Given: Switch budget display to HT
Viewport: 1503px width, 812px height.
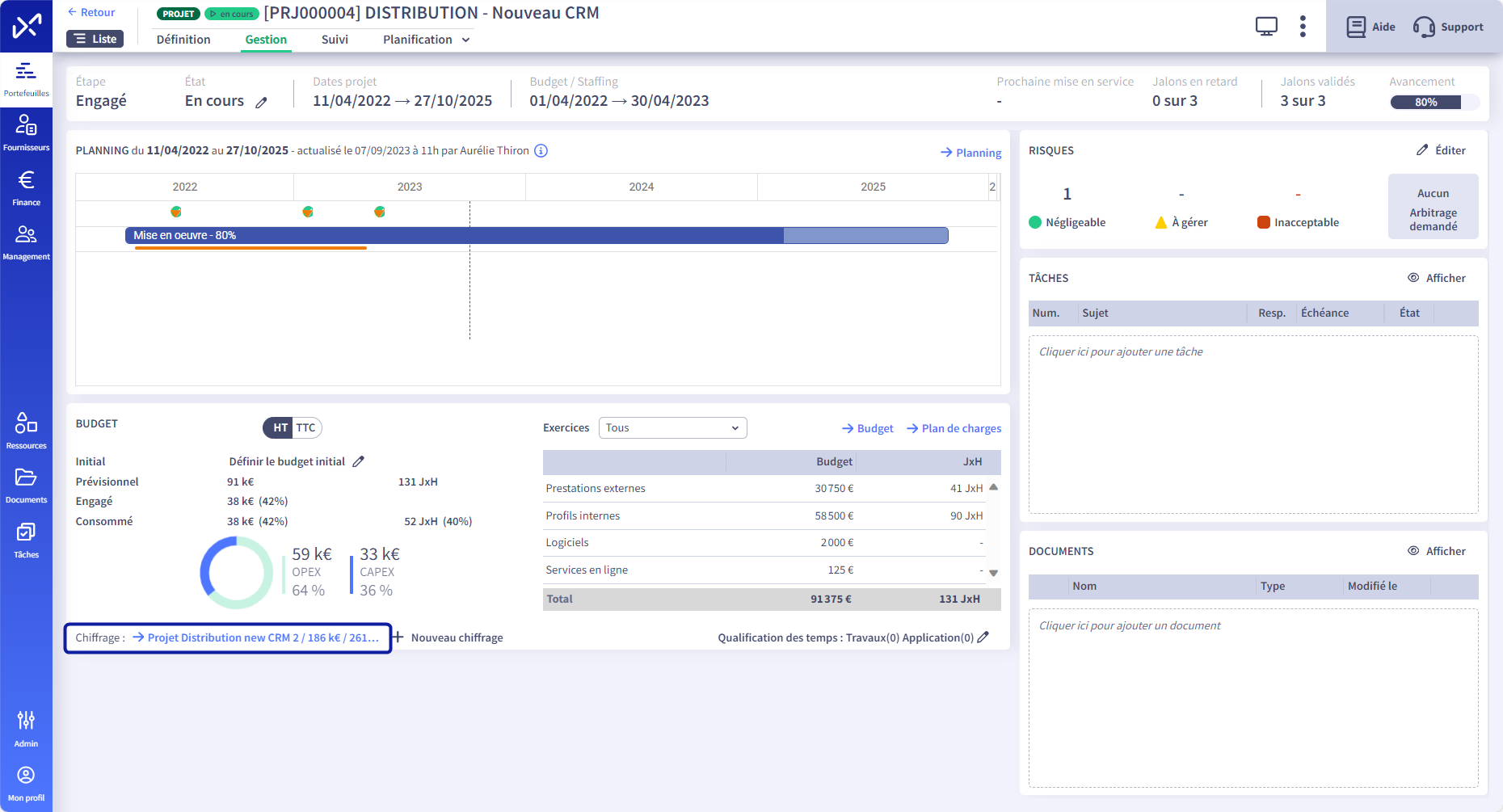Looking at the screenshot, I should click(280, 427).
